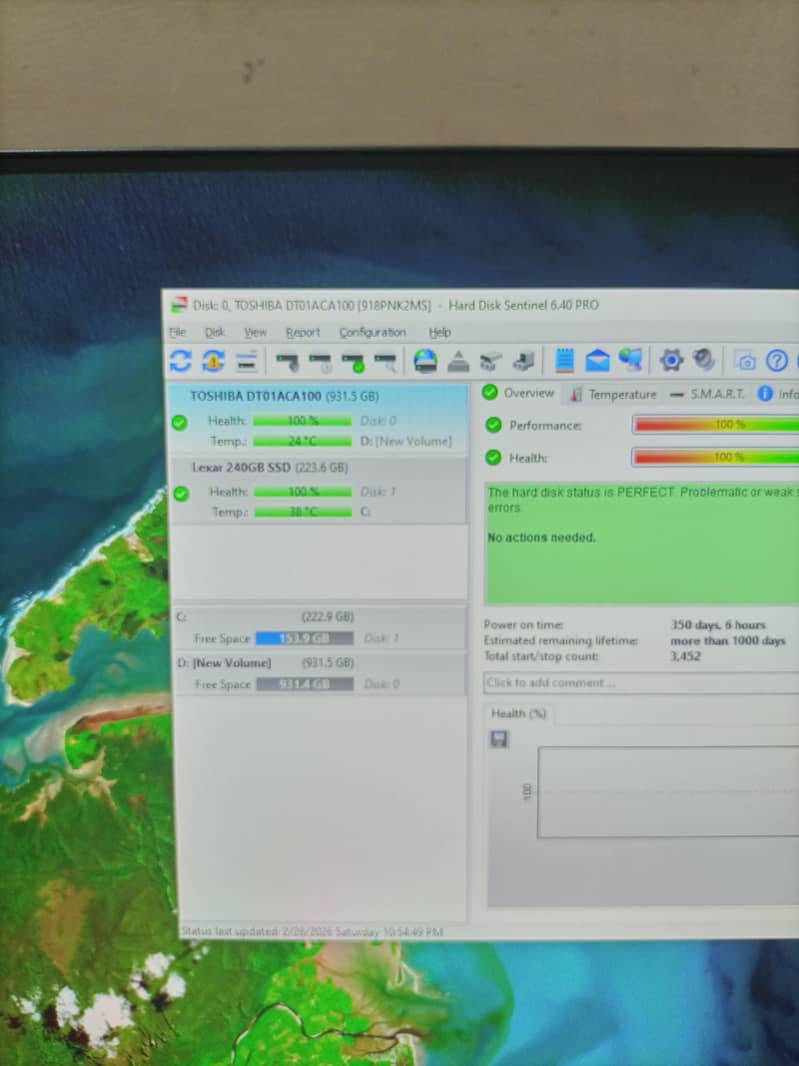Click the blue question mark help icon
The width and height of the screenshot is (799, 1066).
pyautogui.click(x=777, y=361)
